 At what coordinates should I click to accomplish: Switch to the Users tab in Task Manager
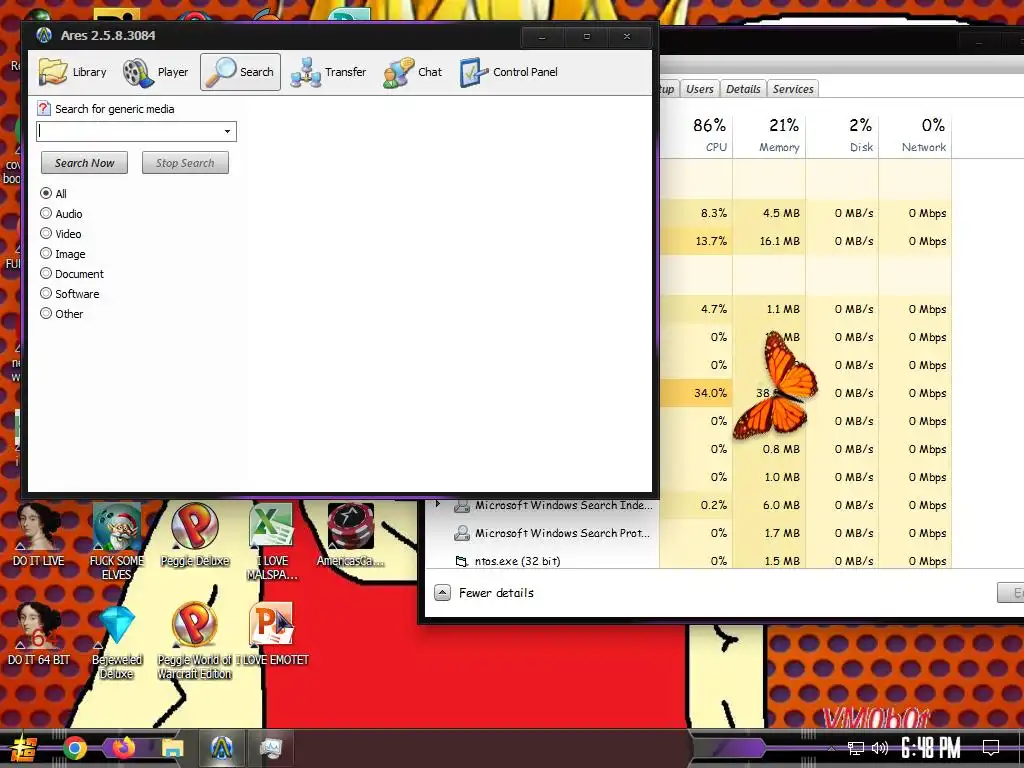click(699, 89)
